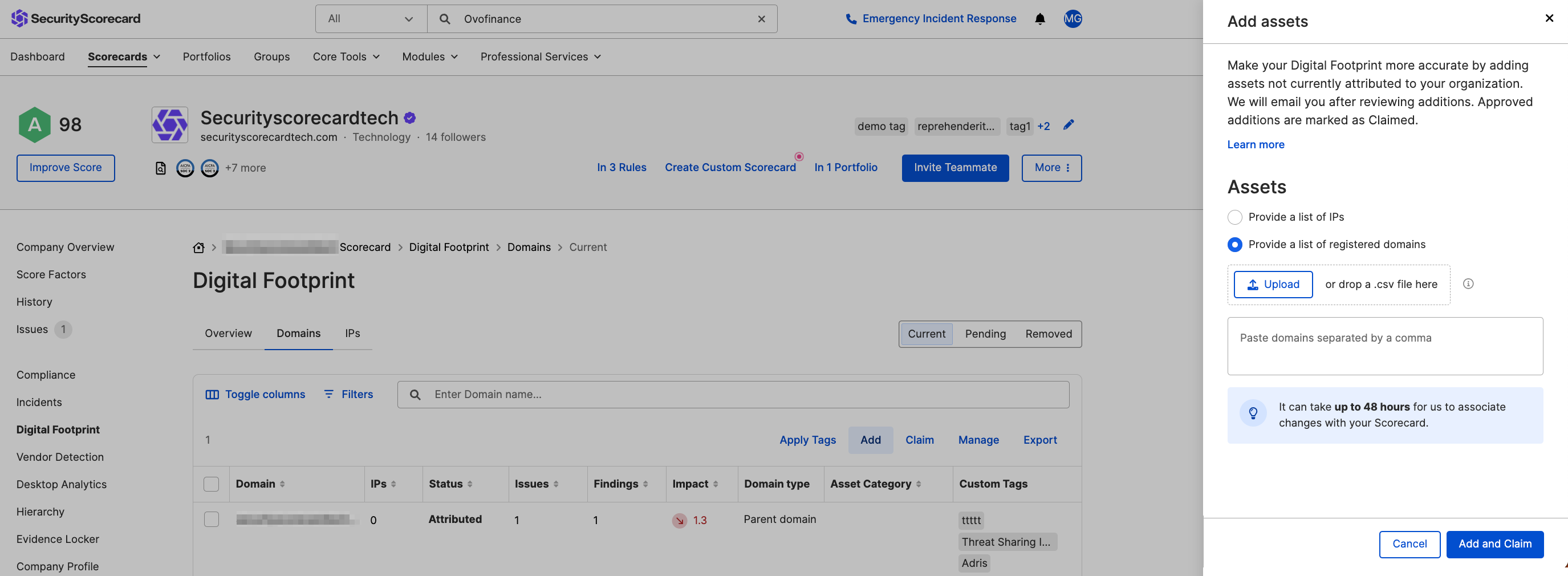Click the info icon beside the CSV upload
Viewport: 1568px width, 576px height.
click(1469, 284)
